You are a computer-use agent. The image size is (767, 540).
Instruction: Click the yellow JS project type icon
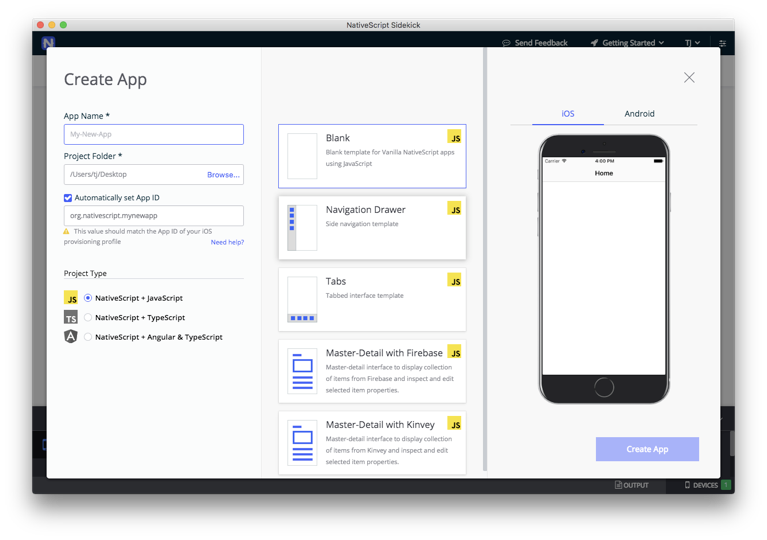71,298
